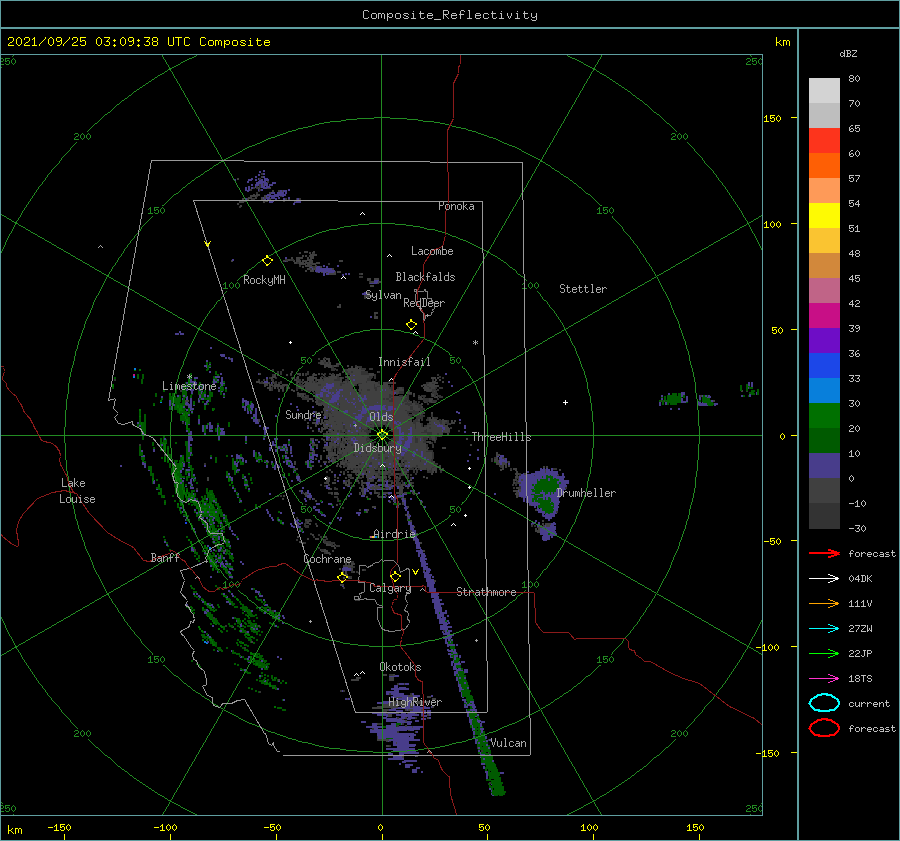Click the Sylvan label

[x=383, y=295]
